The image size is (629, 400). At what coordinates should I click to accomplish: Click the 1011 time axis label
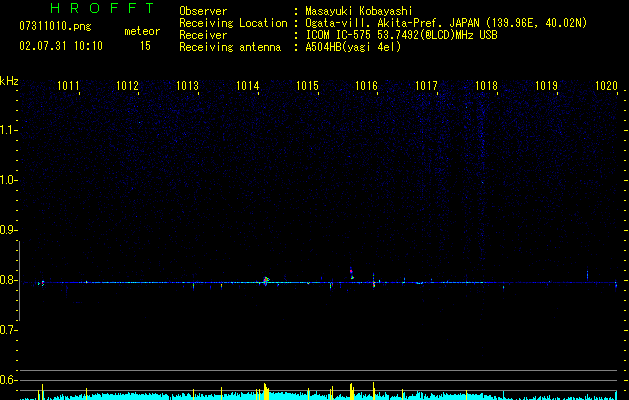pos(68,86)
